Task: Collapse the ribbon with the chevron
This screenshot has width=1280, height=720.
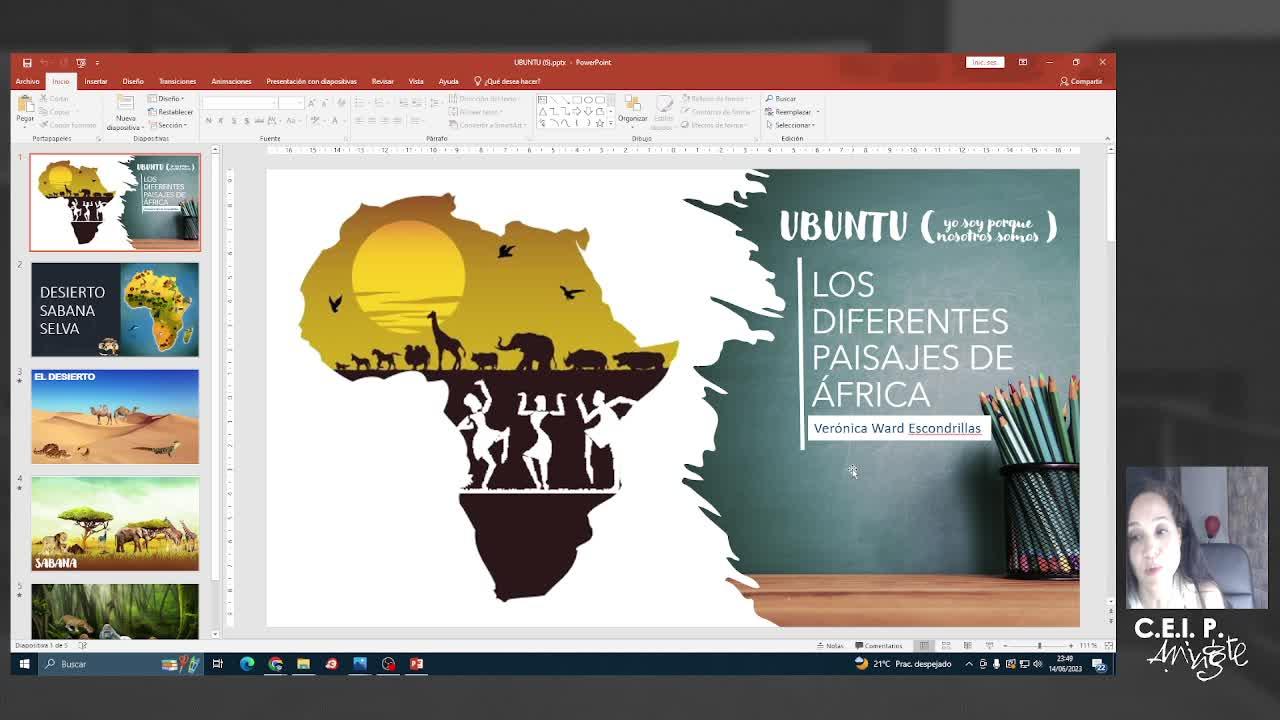Action: click(x=1108, y=138)
